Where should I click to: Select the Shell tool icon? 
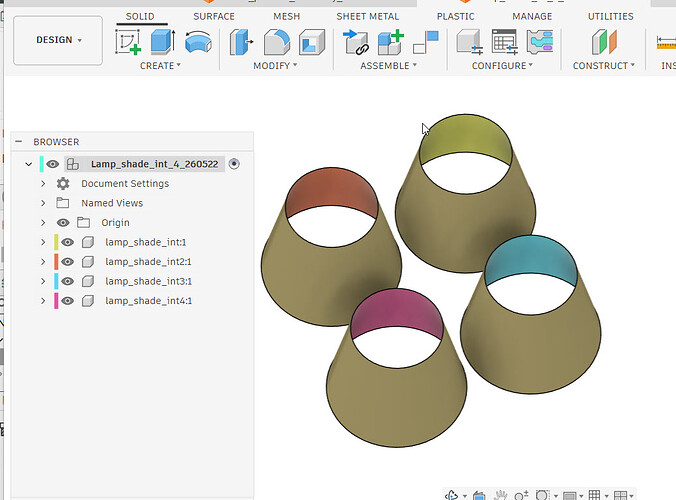pyautogui.click(x=312, y=42)
